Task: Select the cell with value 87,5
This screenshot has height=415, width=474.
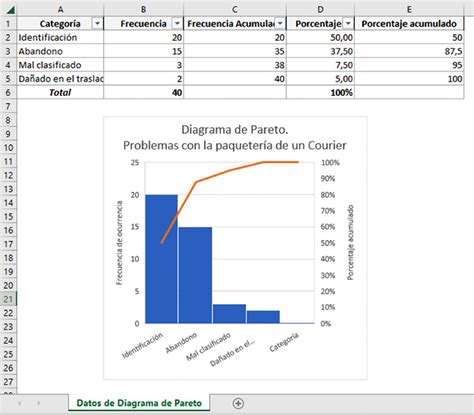Action: (x=409, y=51)
